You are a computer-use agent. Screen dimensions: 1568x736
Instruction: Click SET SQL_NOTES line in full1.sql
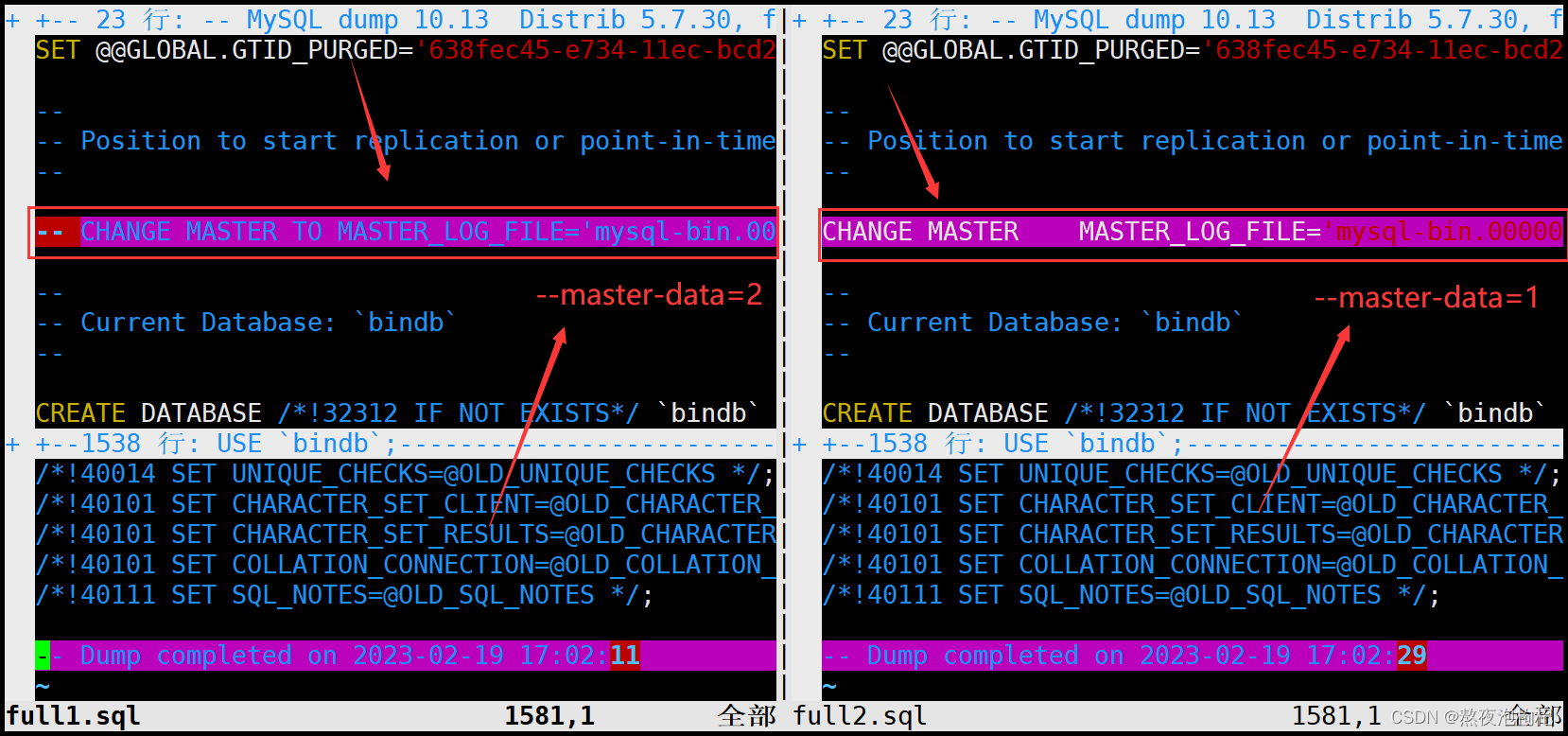(x=344, y=595)
